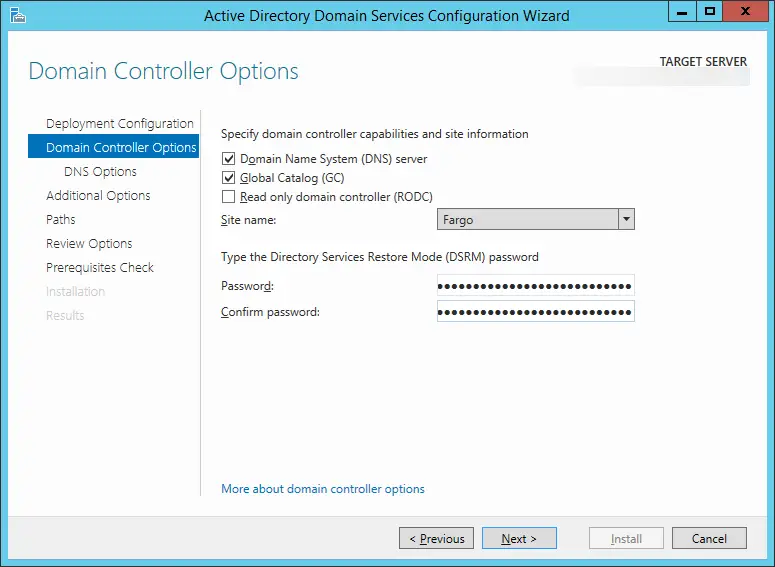
Task: Minimize the wizard window
Action: 682,12
